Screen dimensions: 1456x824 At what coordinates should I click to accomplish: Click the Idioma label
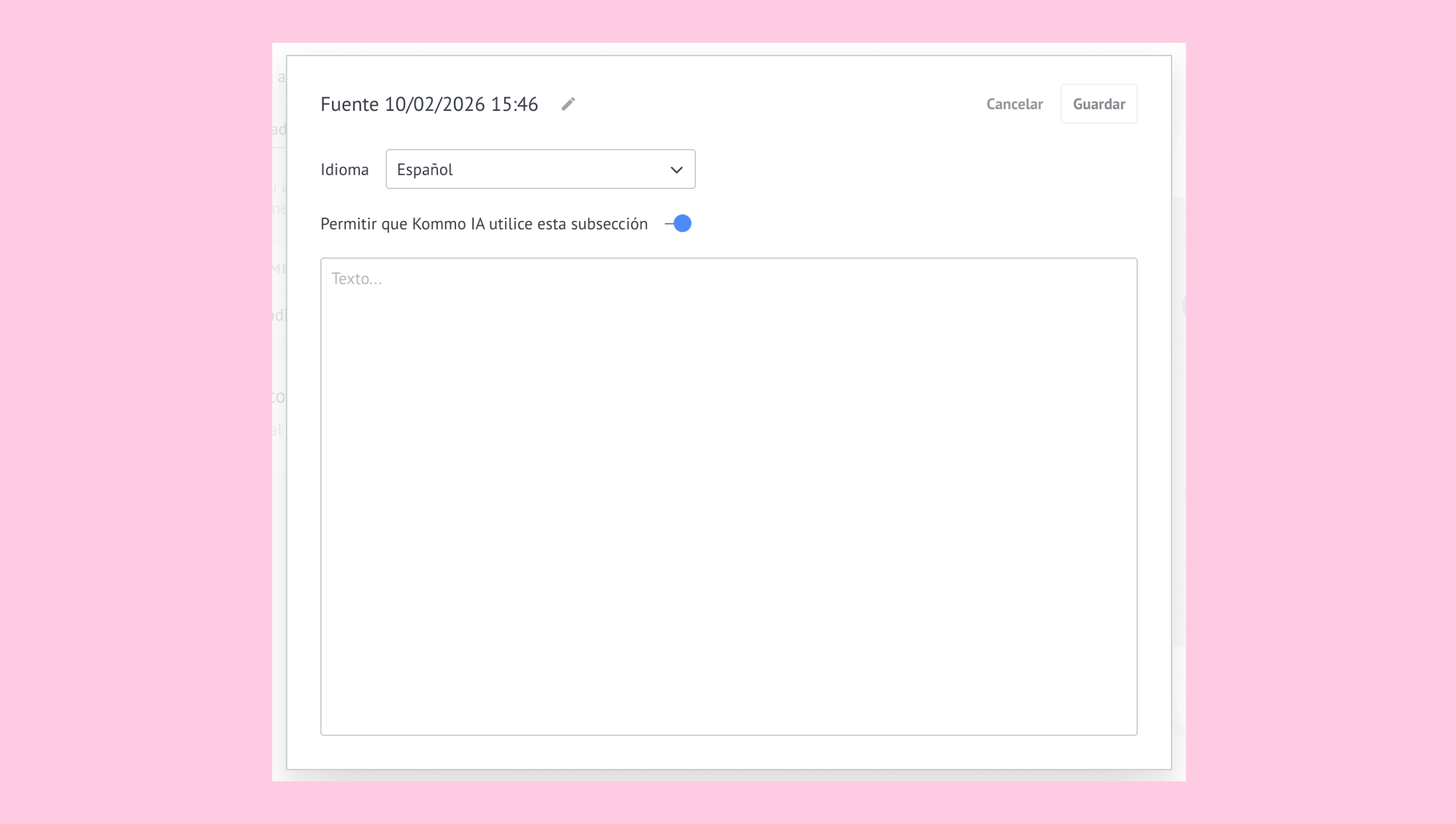tap(344, 170)
